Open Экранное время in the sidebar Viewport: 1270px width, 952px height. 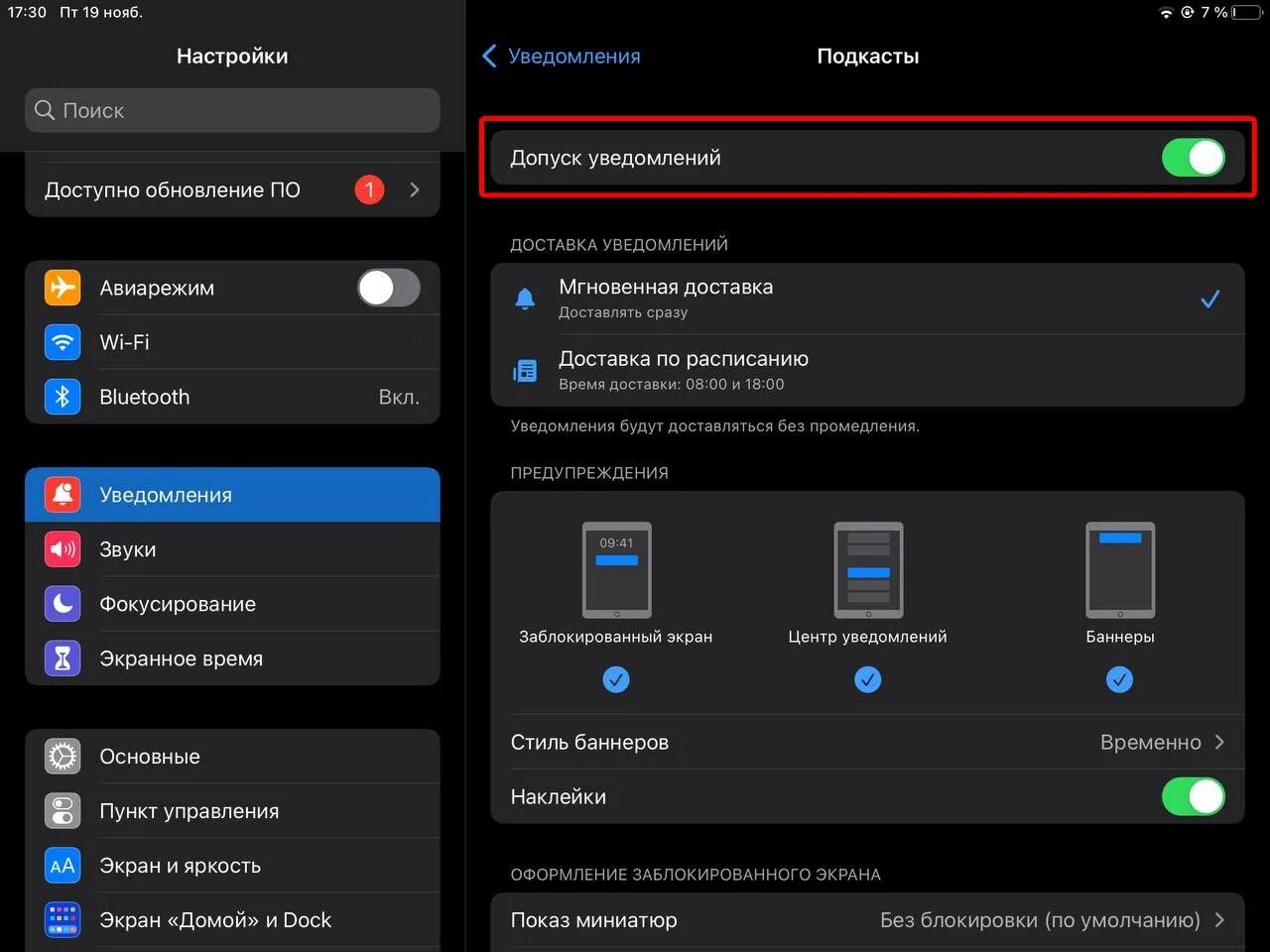tap(232, 658)
